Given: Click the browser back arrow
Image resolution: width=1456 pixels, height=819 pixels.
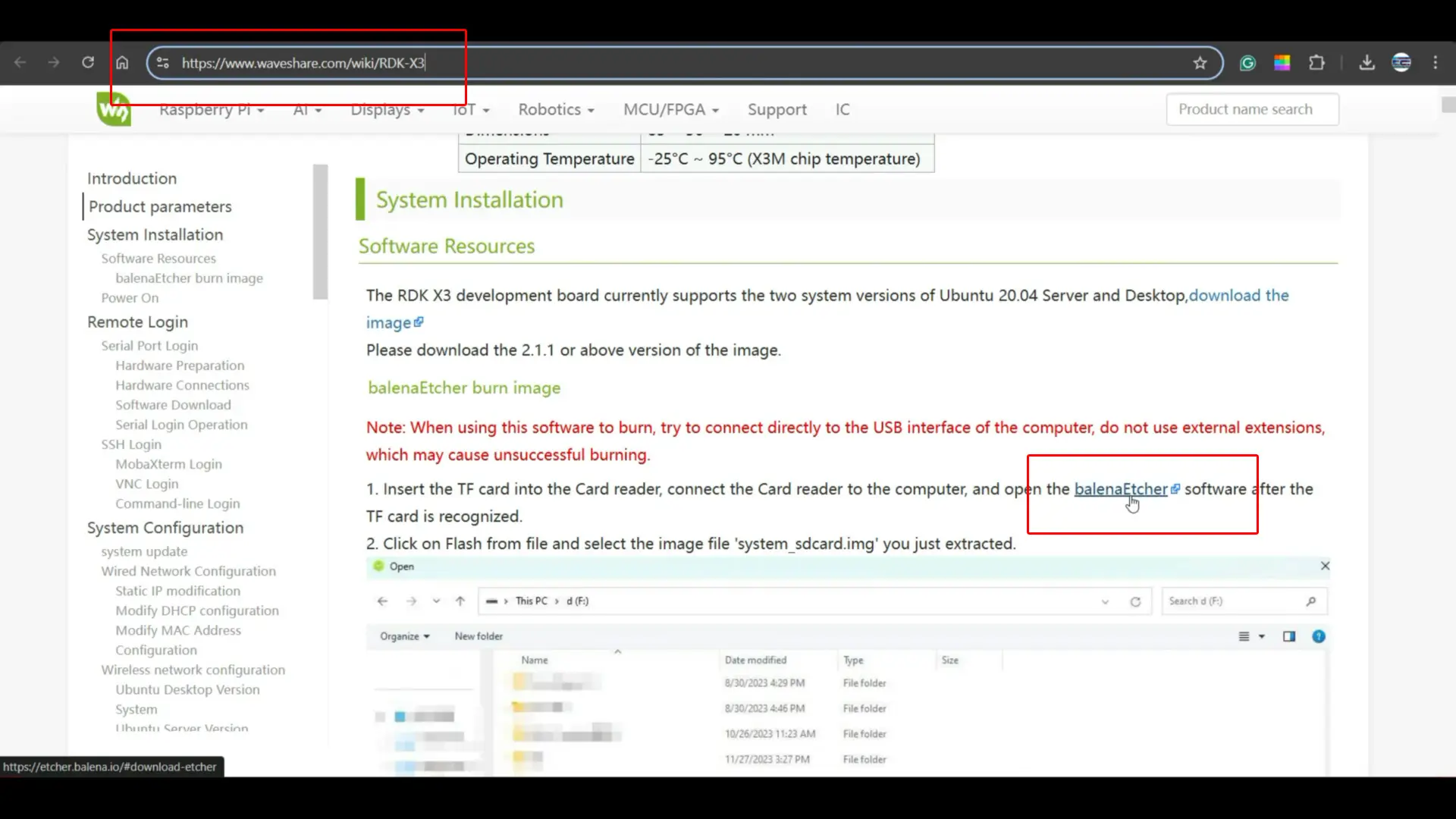Looking at the screenshot, I should point(20,62).
